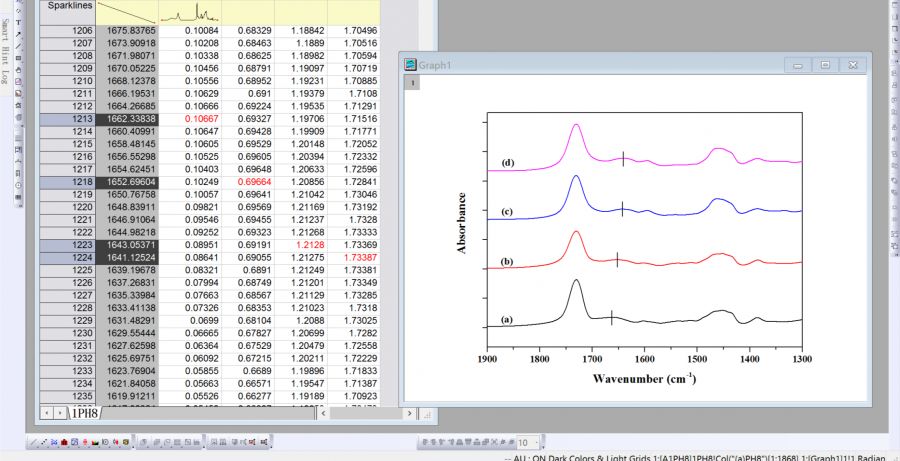This screenshot has height=461, width=900.
Task: Click the Sparklines row header
Action: click(x=68, y=6)
